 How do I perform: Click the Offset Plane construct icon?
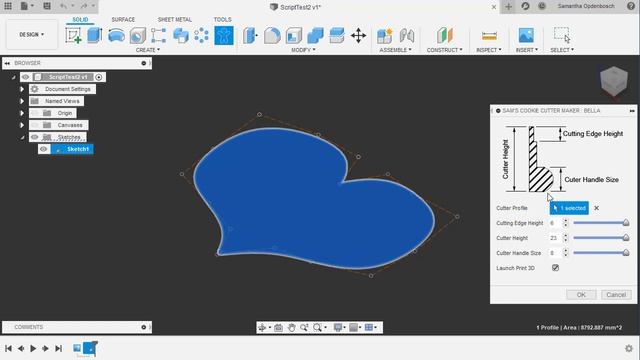444,36
